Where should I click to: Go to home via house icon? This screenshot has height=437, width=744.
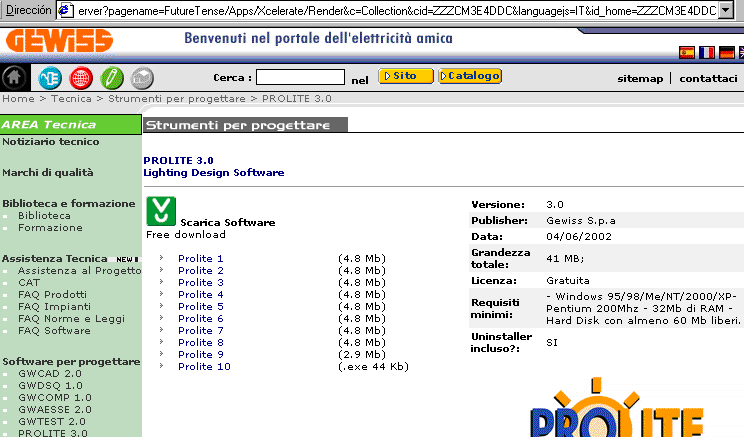(x=14, y=77)
